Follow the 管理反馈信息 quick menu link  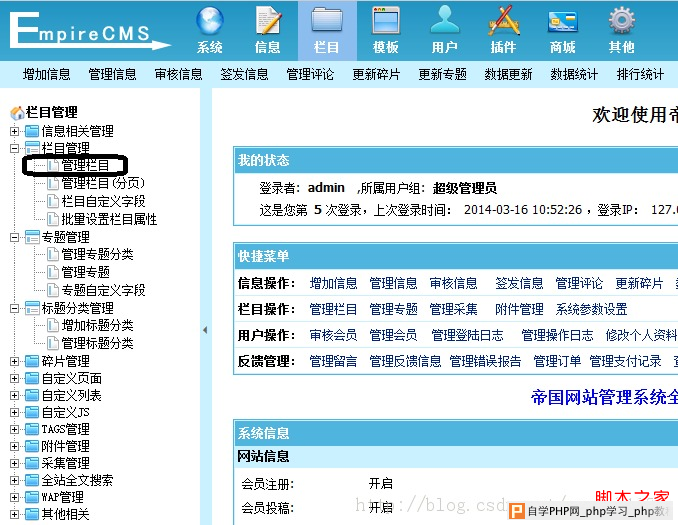coord(405,361)
